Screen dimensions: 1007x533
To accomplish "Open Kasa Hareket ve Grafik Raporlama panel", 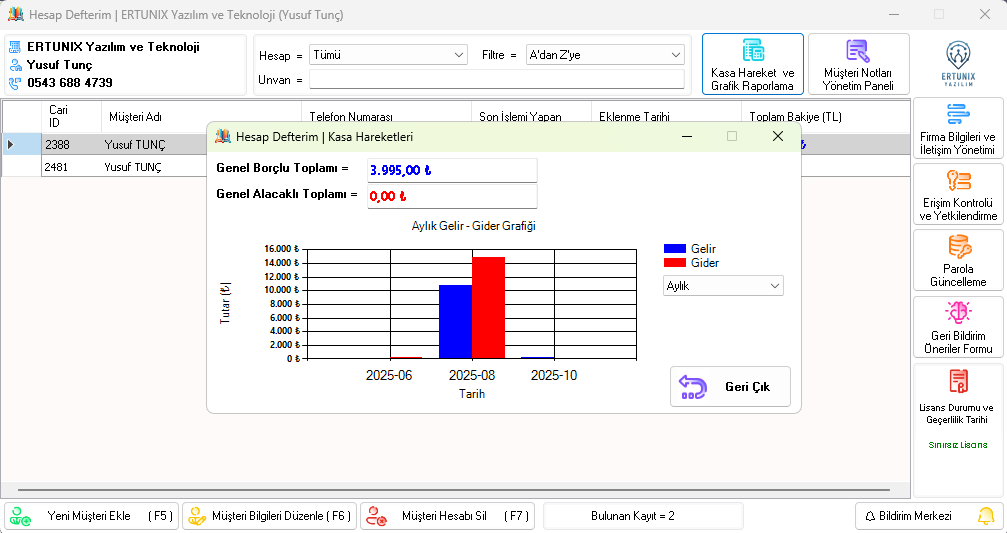I will (752, 64).
